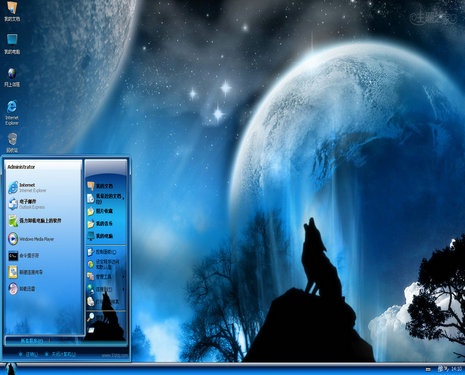Click Internet Explorer desktop shortcut
The height and width of the screenshot is (375, 465).
point(12,112)
